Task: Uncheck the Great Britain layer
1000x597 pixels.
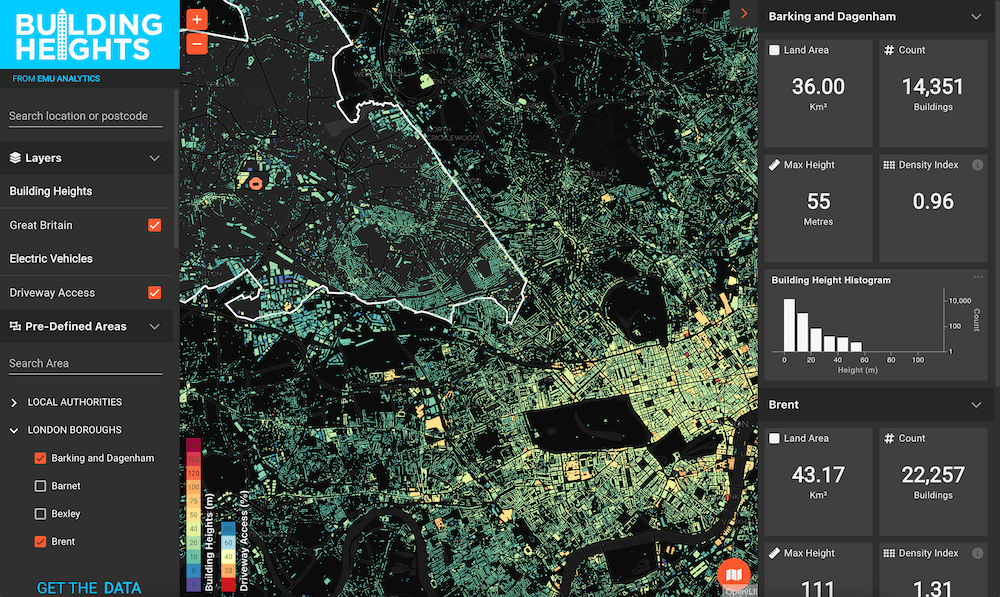Action: (155, 225)
